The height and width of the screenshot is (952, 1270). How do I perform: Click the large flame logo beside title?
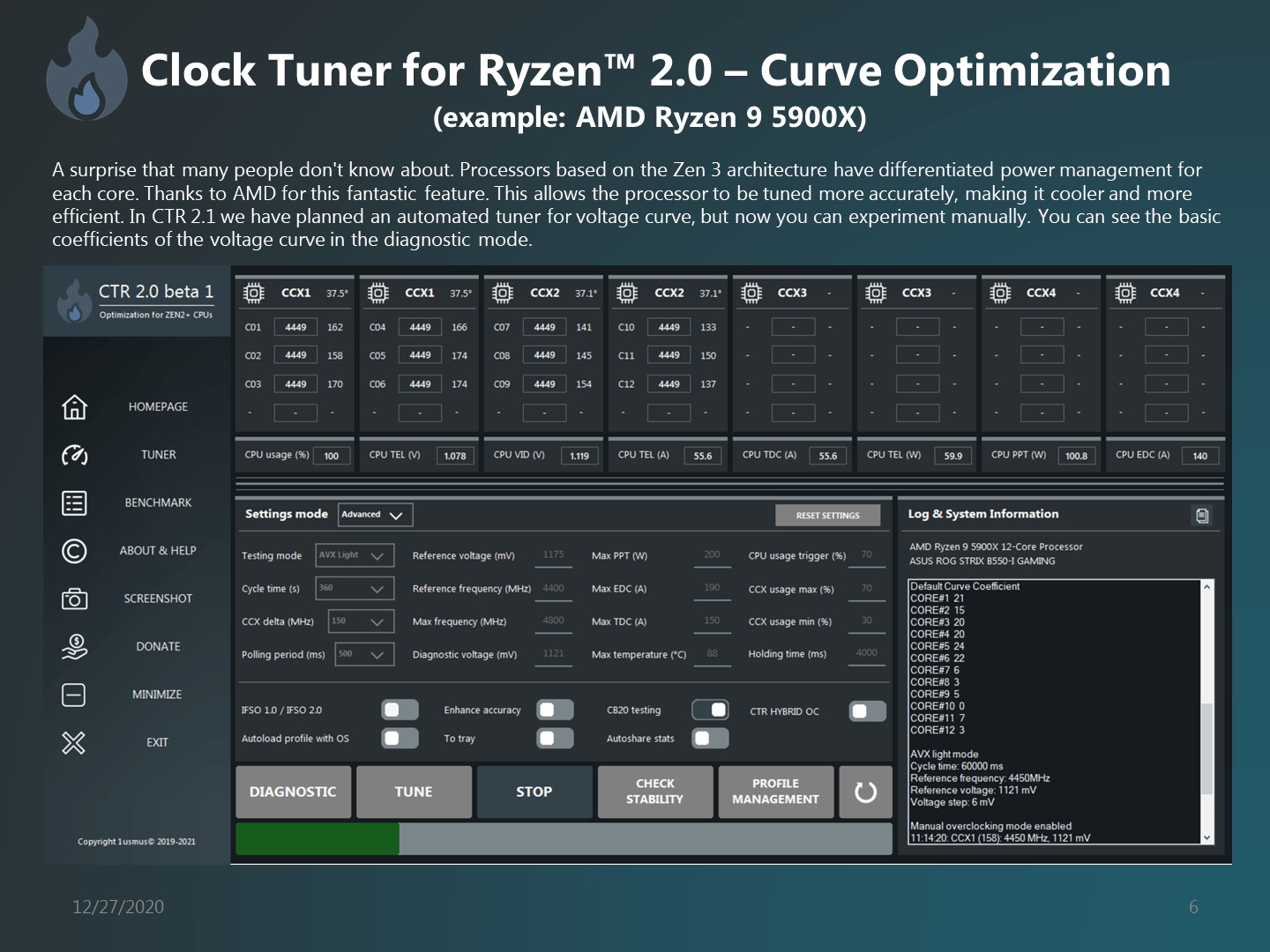[x=86, y=71]
